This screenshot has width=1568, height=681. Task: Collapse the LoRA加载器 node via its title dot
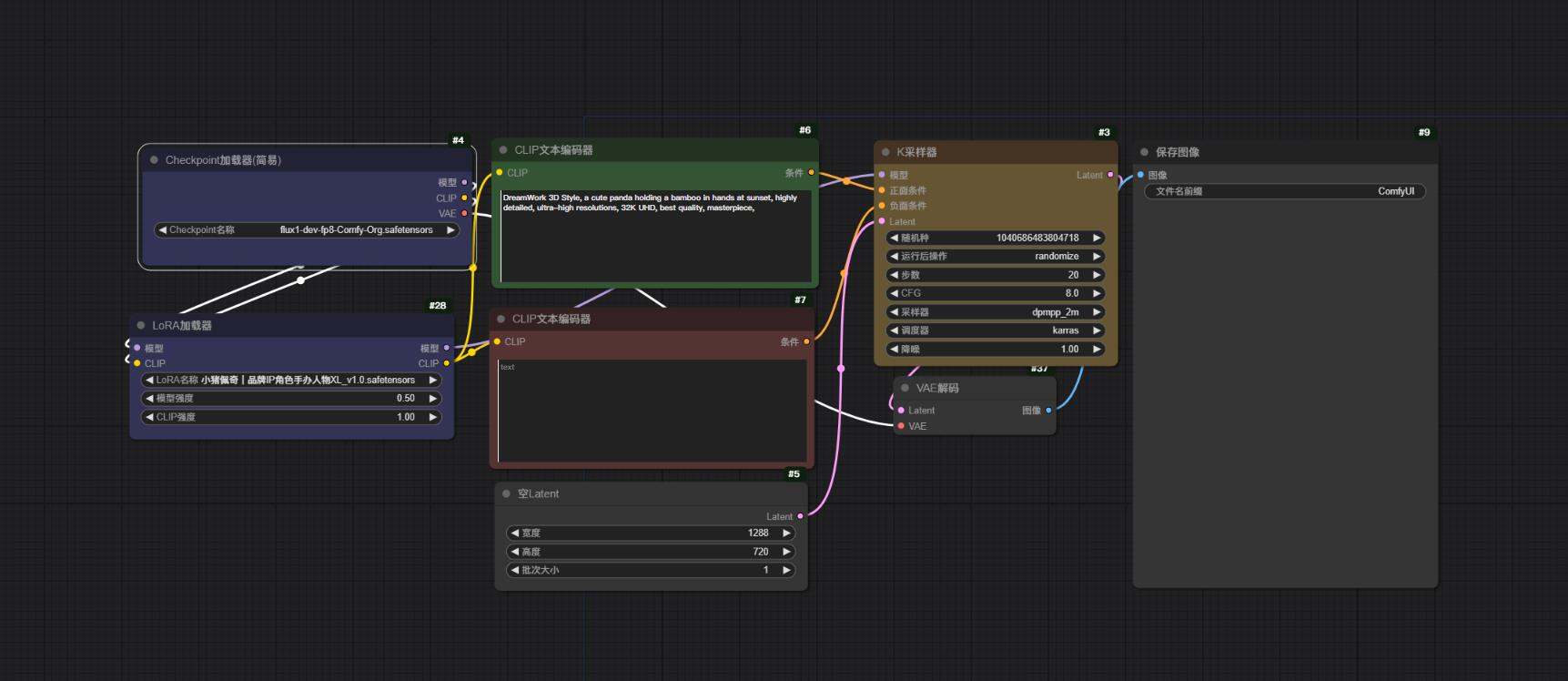click(141, 325)
